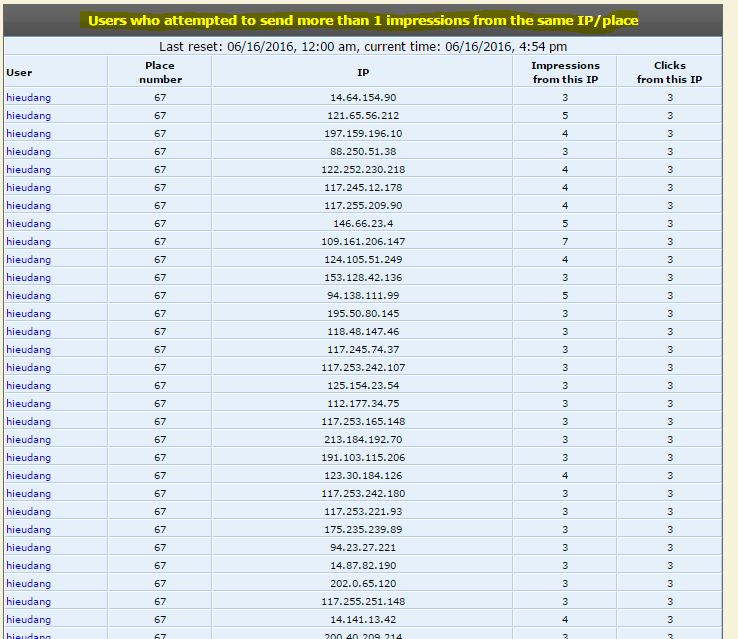This screenshot has width=738, height=639.
Task: Select IP address 14.64.154.90
Action: 363,97
